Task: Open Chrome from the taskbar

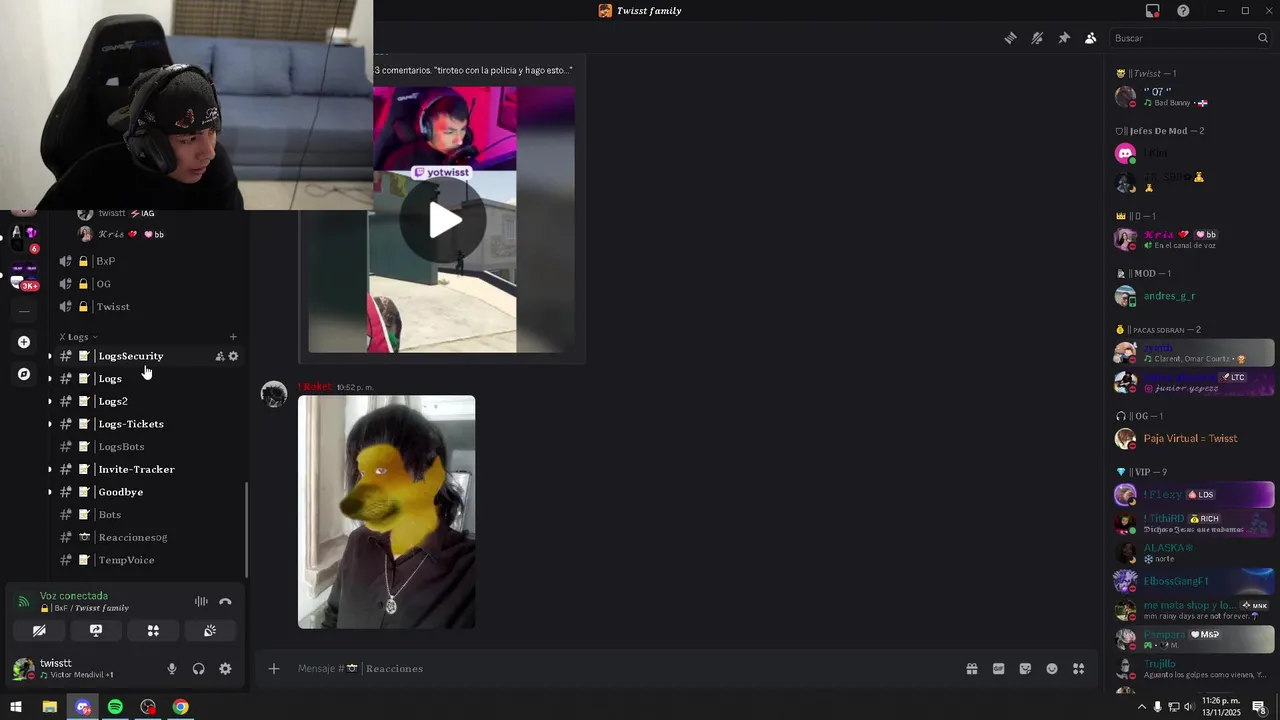Action: pyautogui.click(x=180, y=707)
